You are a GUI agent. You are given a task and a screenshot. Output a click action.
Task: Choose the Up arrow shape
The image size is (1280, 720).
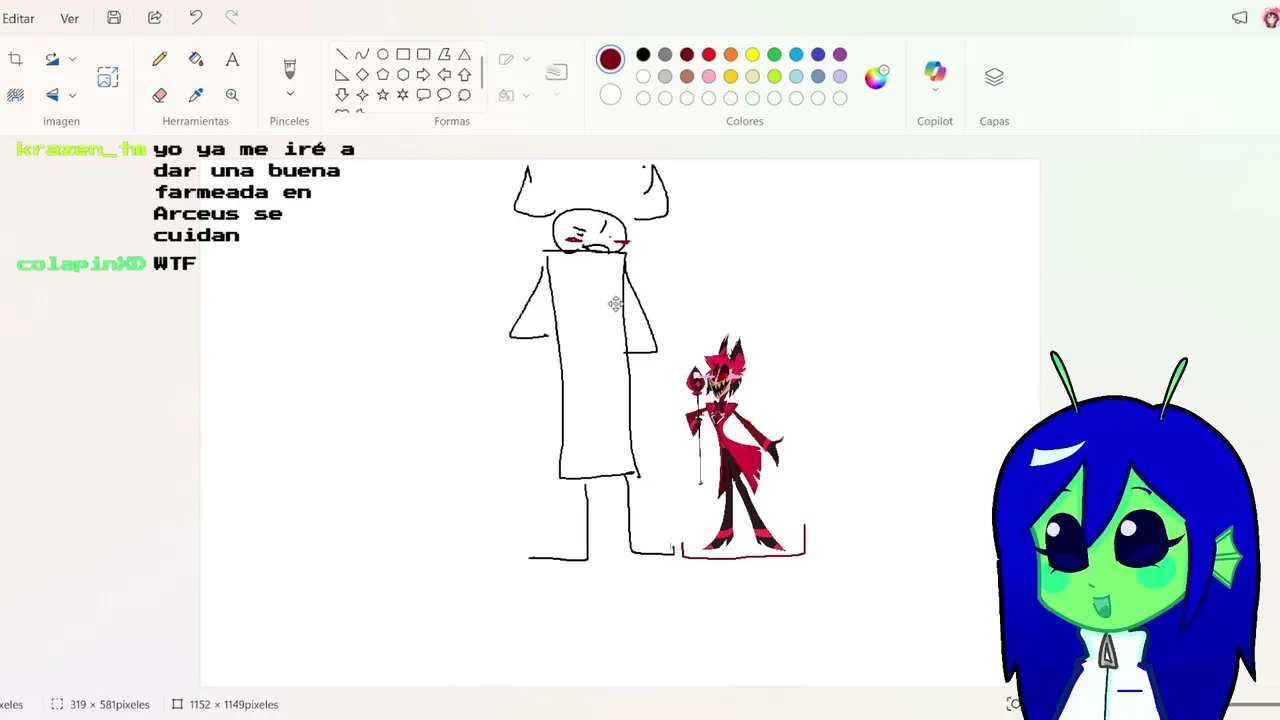(464, 75)
